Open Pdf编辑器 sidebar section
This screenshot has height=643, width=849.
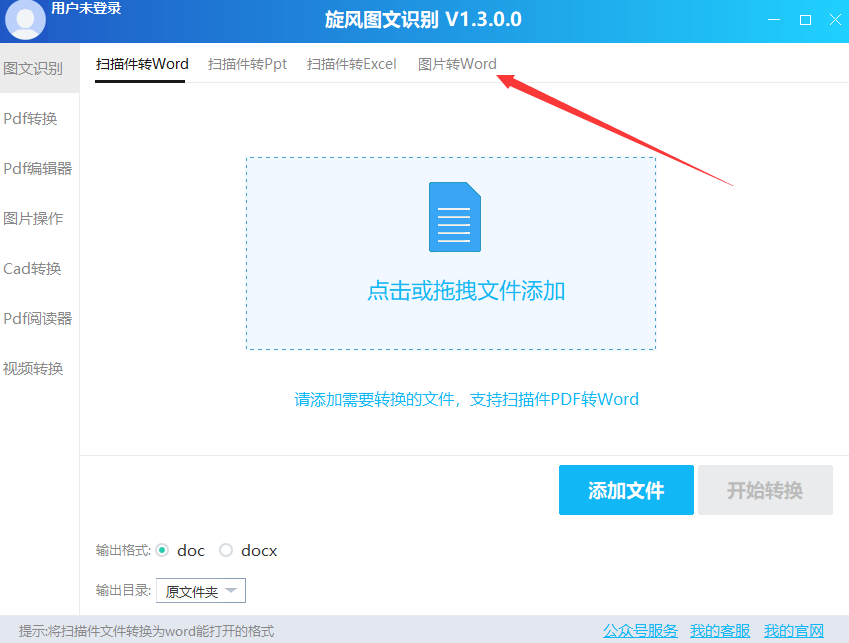tap(40, 168)
